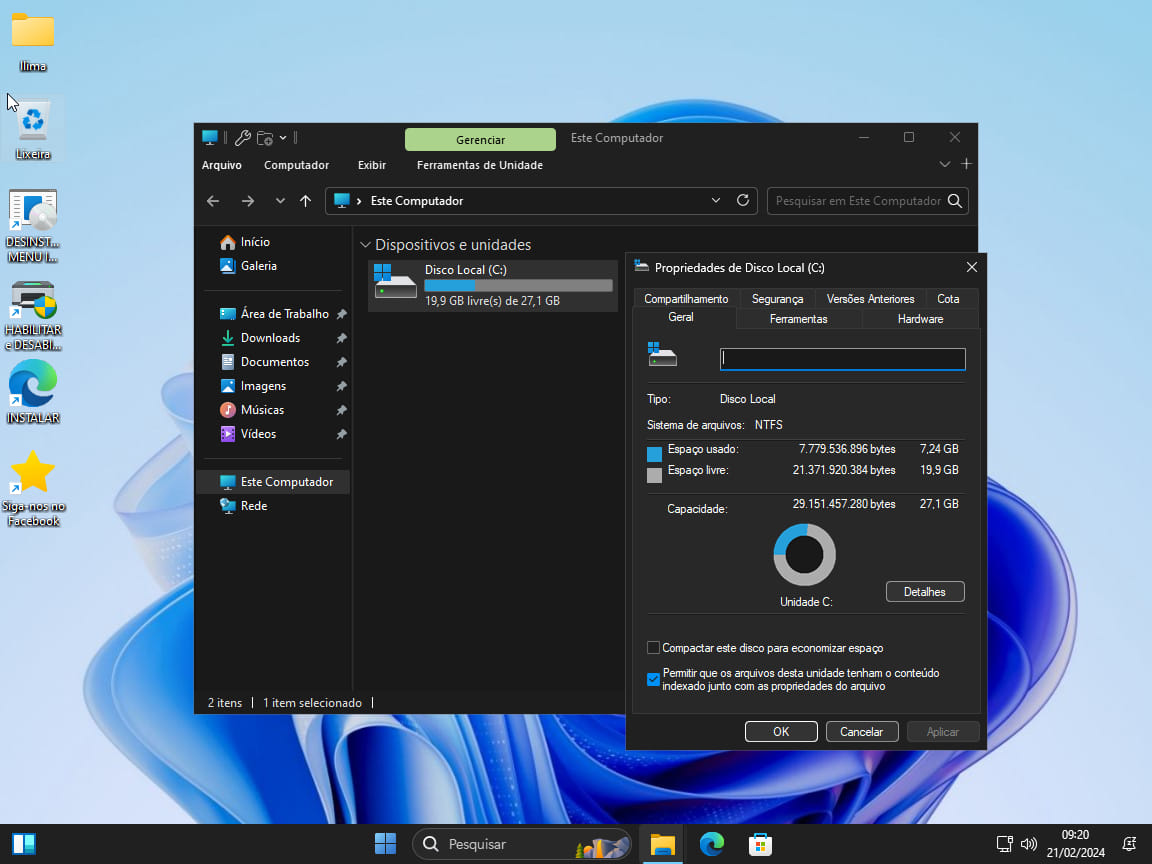Click the Refresh icon in address bar
The width and height of the screenshot is (1152, 864).
[742, 200]
